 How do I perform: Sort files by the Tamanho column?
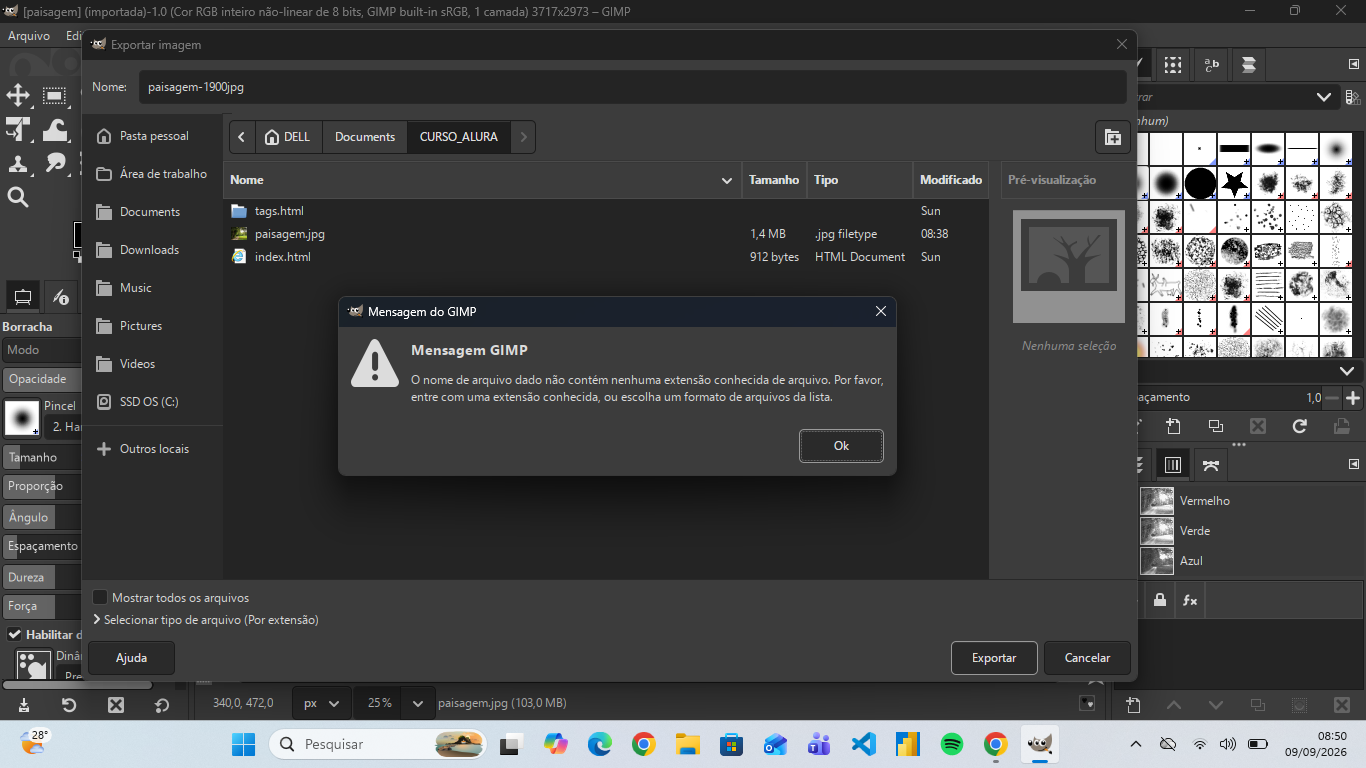tap(774, 180)
